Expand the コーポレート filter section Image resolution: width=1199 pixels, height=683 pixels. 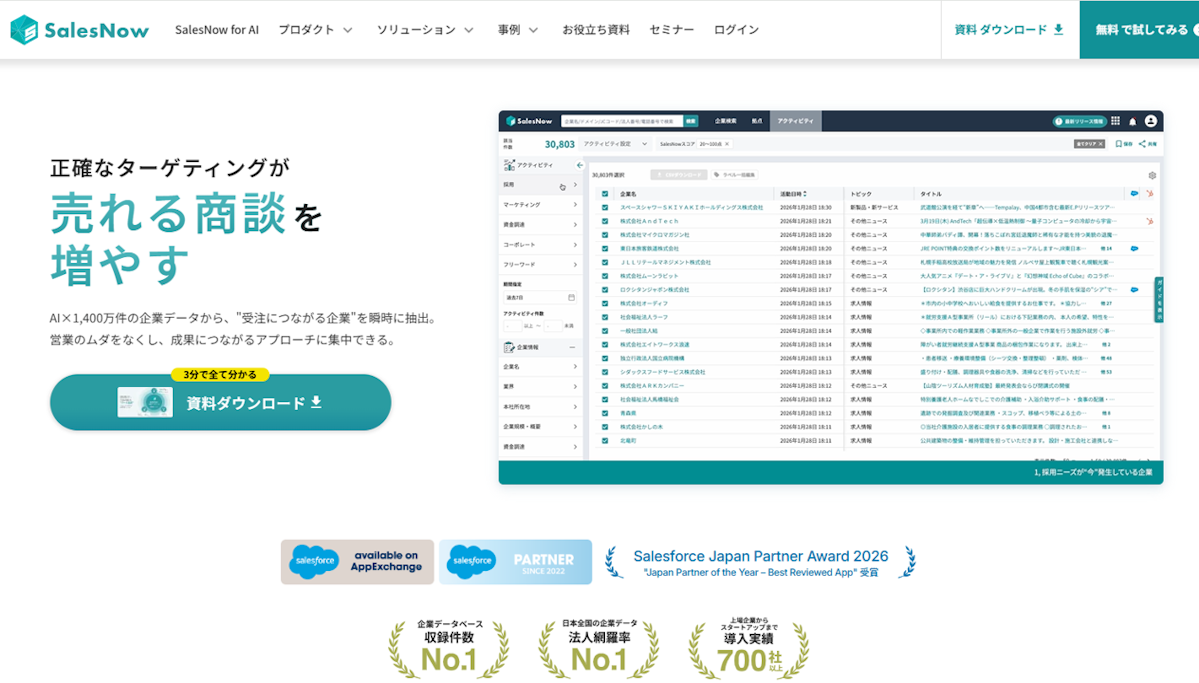coord(541,245)
